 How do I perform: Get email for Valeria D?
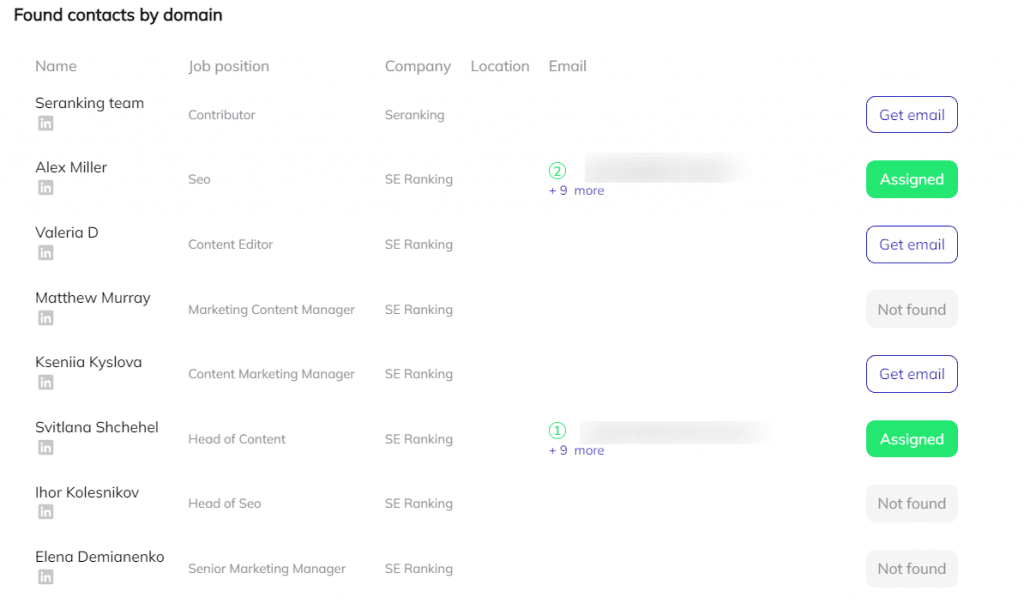click(x=912, y=244)
